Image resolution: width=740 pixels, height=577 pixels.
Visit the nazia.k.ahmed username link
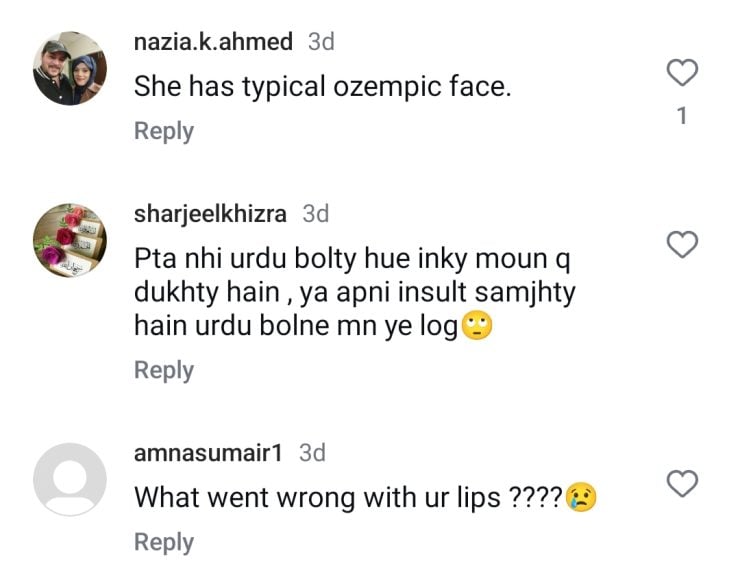[x=213, y=42]
